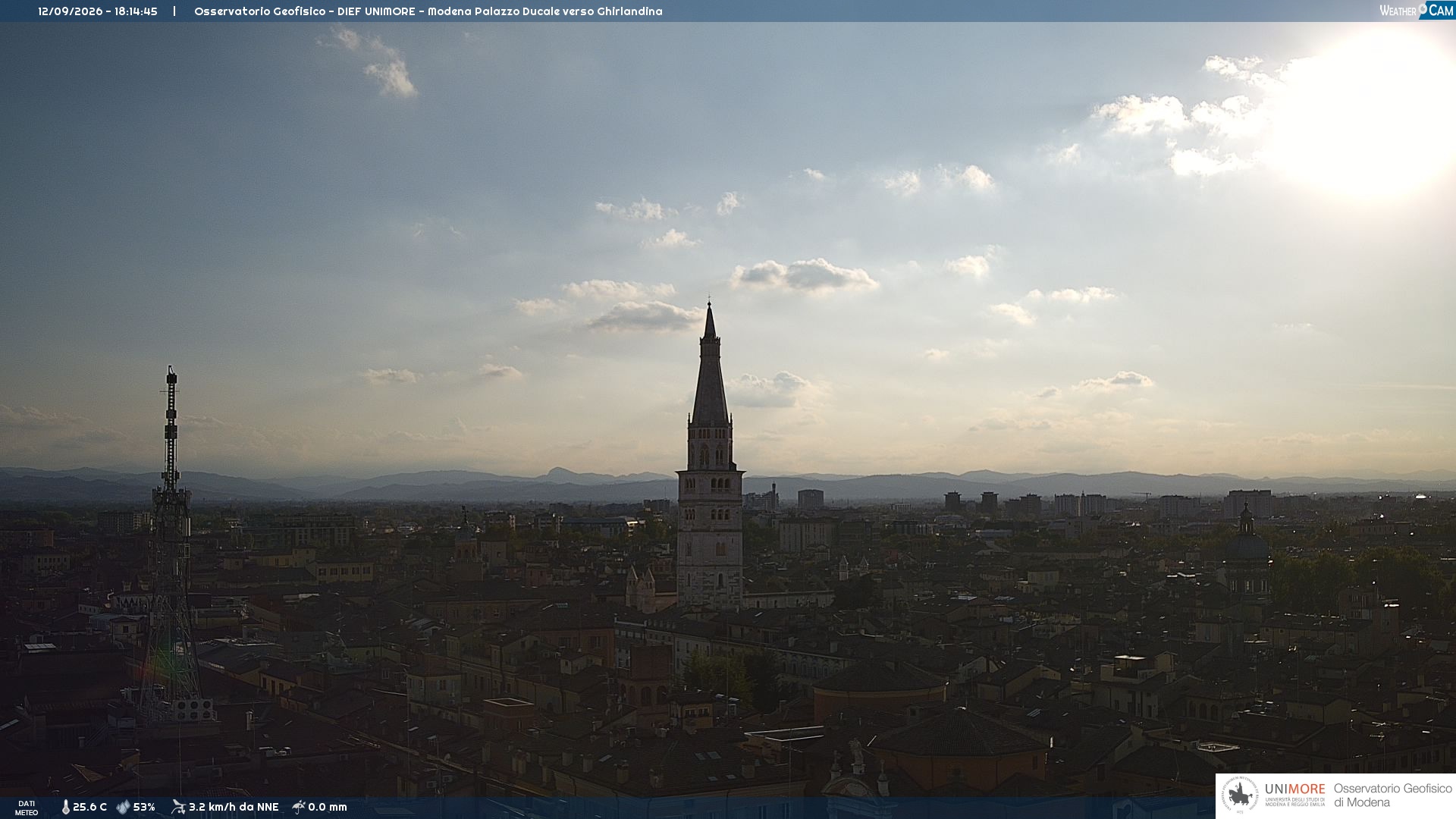Click the 3.2 km/h da NNE wind reading
The height and width of the screenshot is (819, 1456).
(x=234, y=807)
